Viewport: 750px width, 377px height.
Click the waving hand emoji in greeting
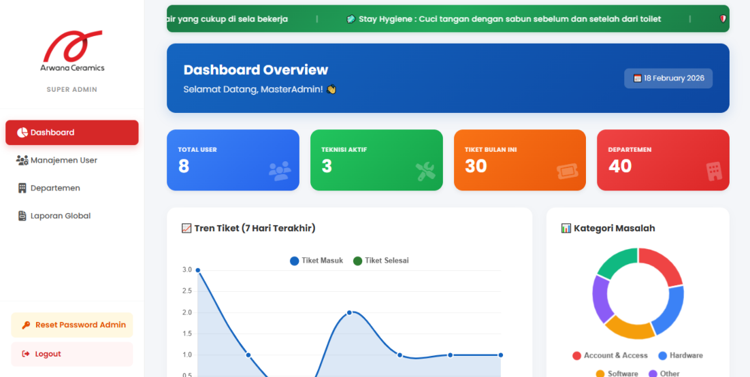coord(331,89)
